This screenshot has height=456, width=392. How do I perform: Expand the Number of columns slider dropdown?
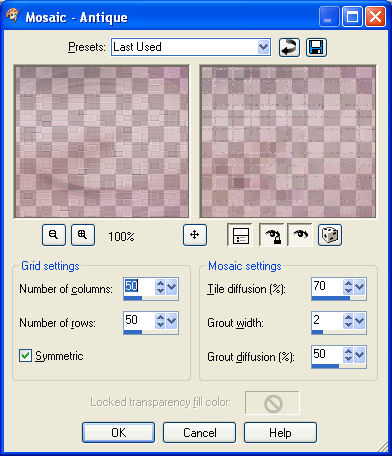(171, 287)
